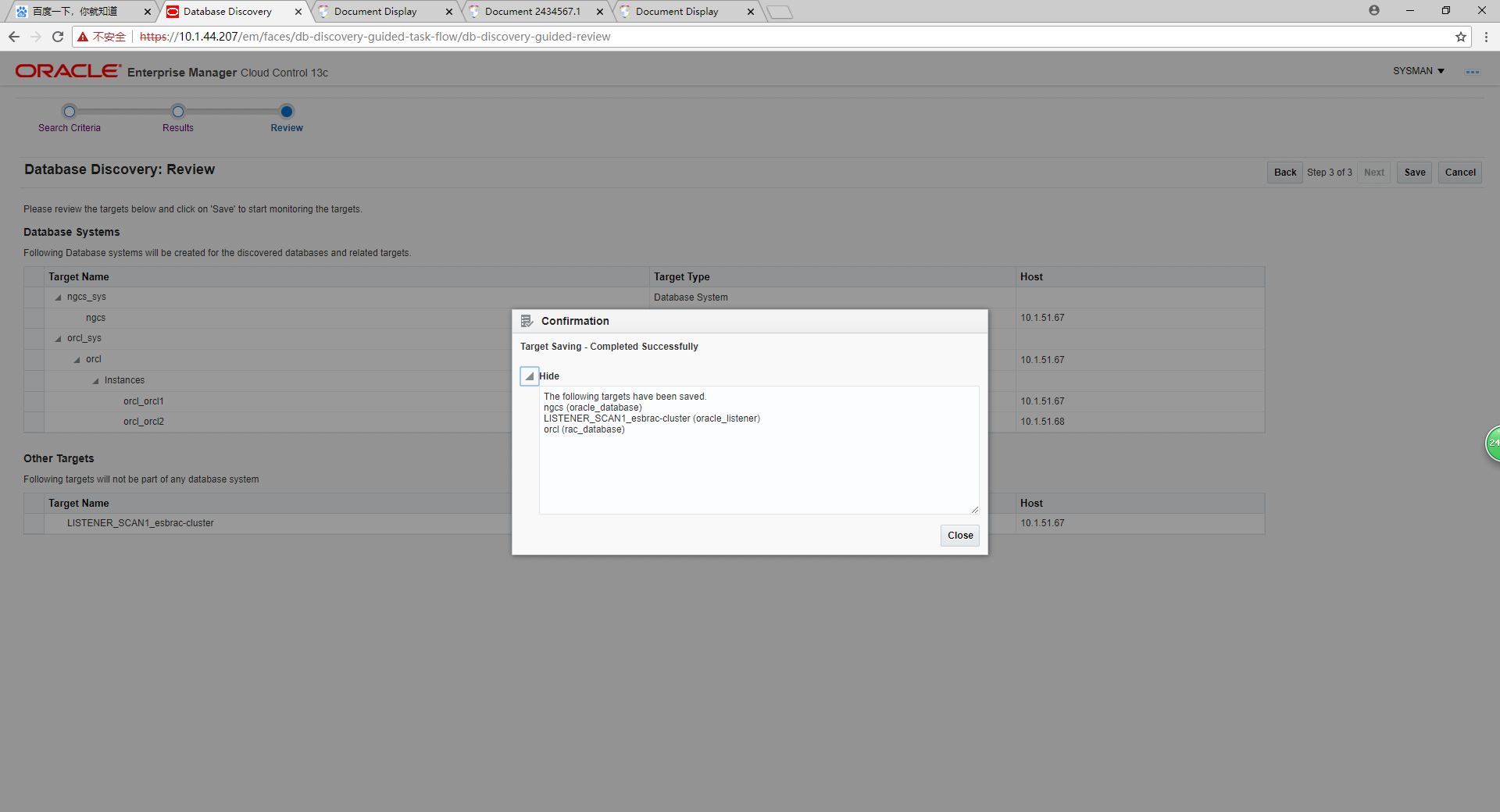Collapse the Instances tree node
The height and width of the screenshot is (812, 1500).
pyautogui.click(x=95, y=381)
